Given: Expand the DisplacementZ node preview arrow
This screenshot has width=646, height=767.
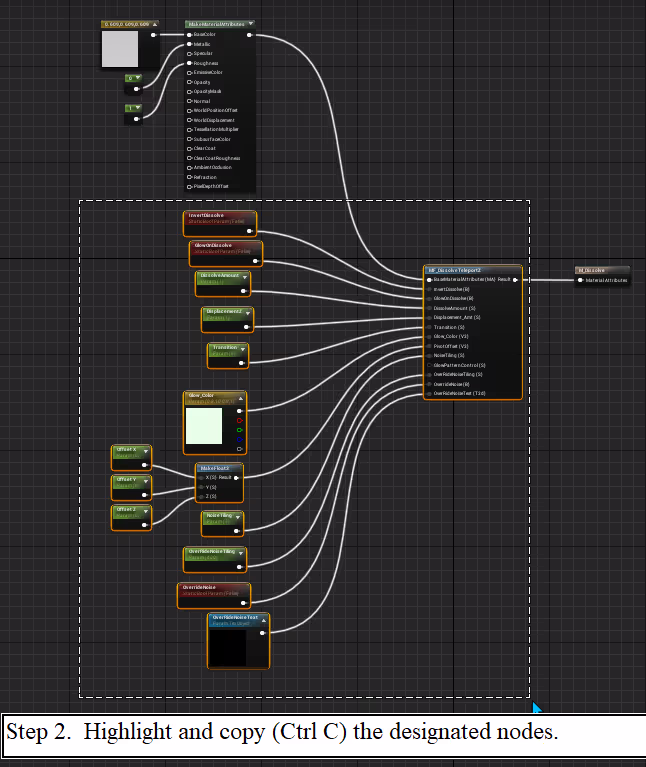Looking at the screenshot, I should point(247,313).
